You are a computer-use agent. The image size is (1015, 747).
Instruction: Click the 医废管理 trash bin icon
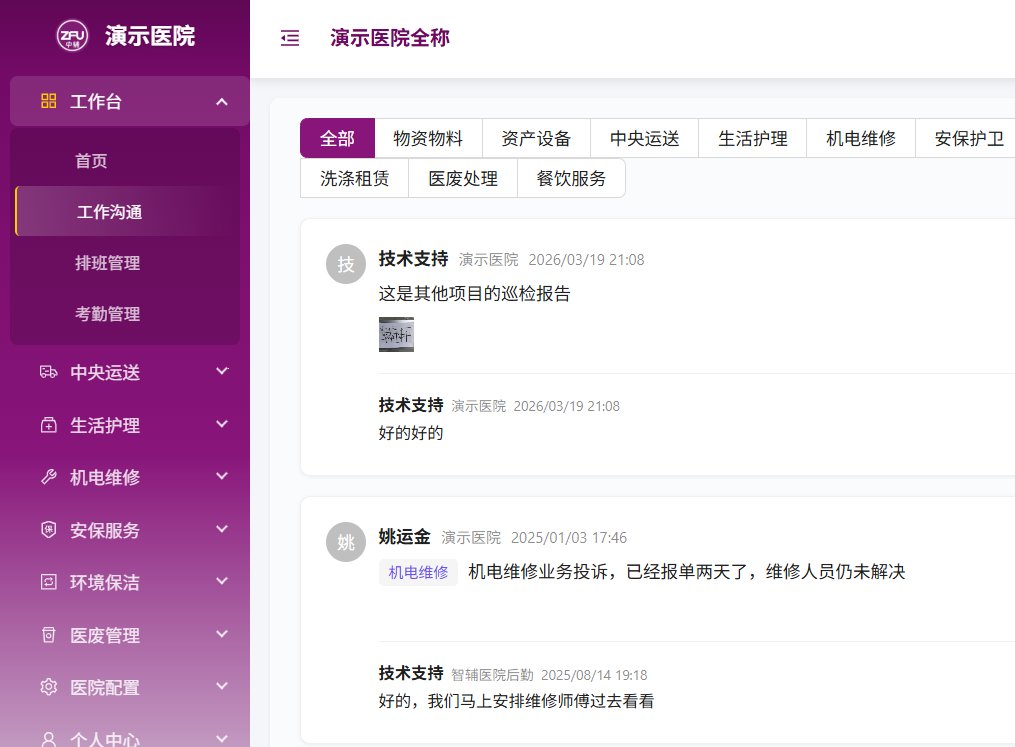pos(49,635)
